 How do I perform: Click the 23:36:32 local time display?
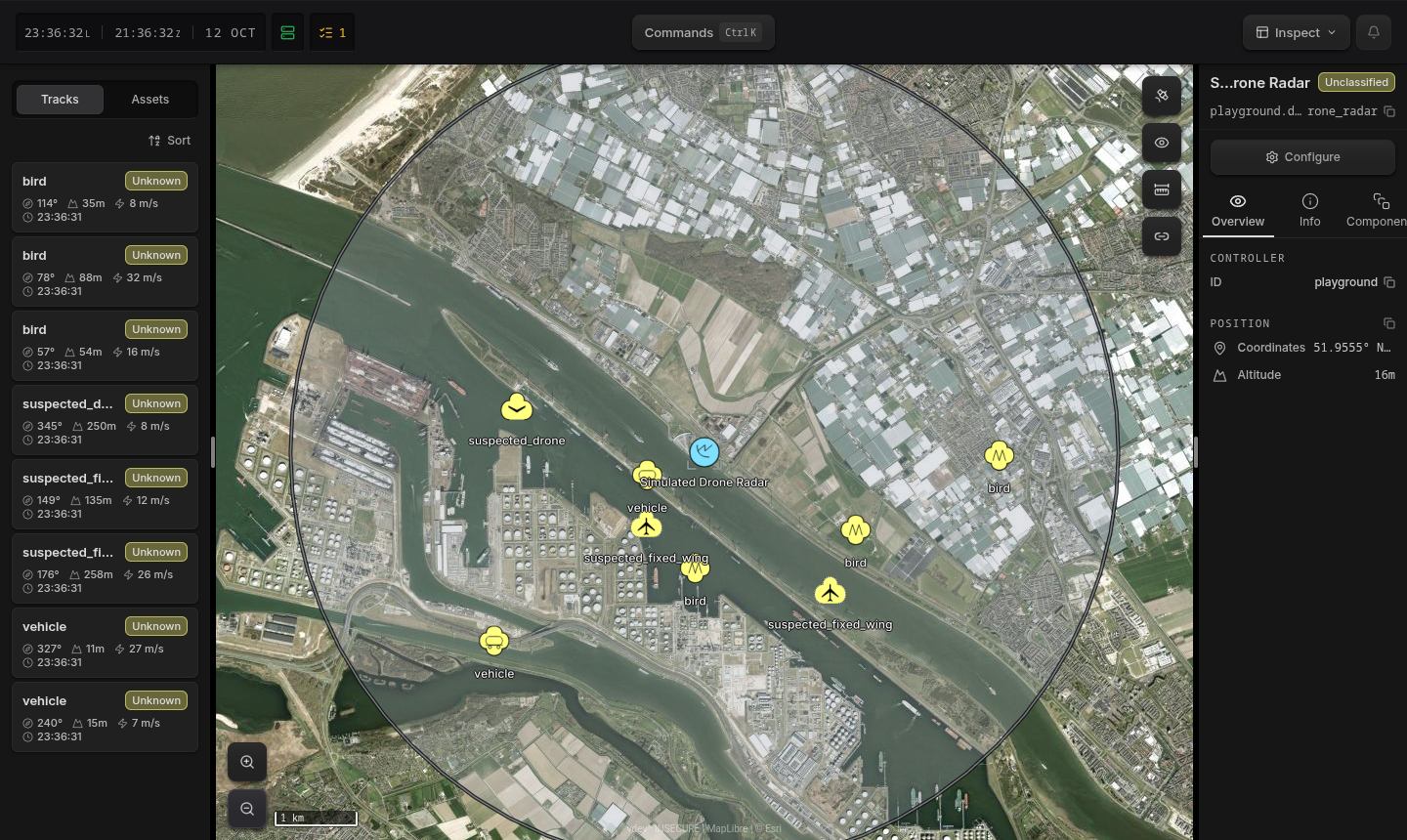click(x=58, y=32)
